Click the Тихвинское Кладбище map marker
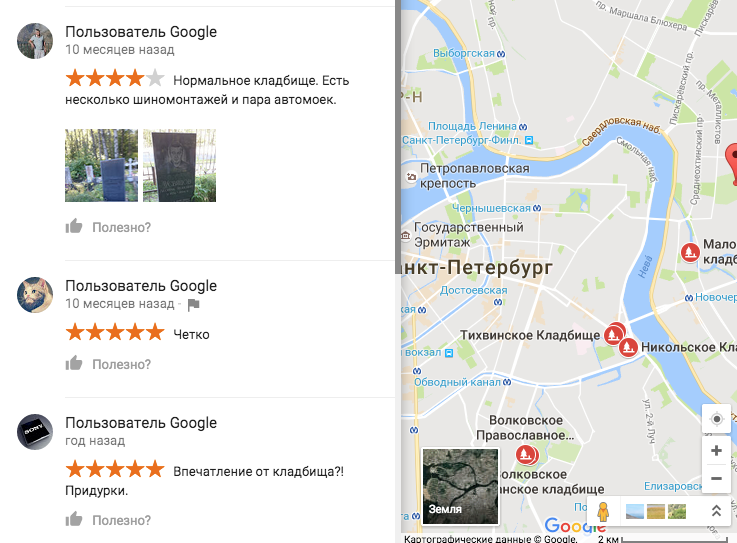The width and height of the screenshot is (737, 543). pyautogui.click(x=613, y=334)
